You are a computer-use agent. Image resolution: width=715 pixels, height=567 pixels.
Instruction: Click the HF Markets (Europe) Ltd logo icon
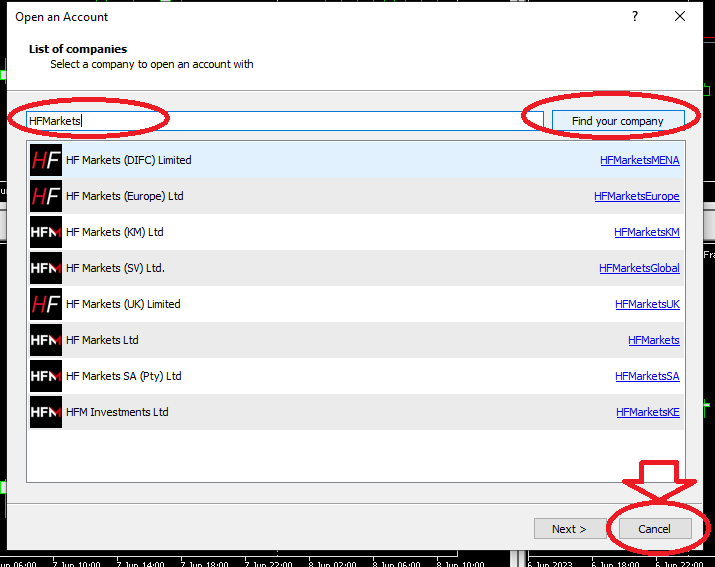click(46, 196)
